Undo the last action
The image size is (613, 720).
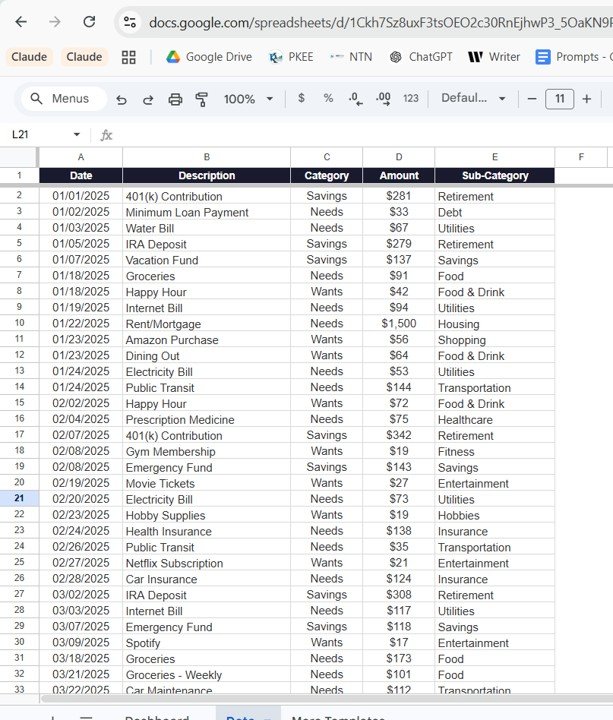122,99
